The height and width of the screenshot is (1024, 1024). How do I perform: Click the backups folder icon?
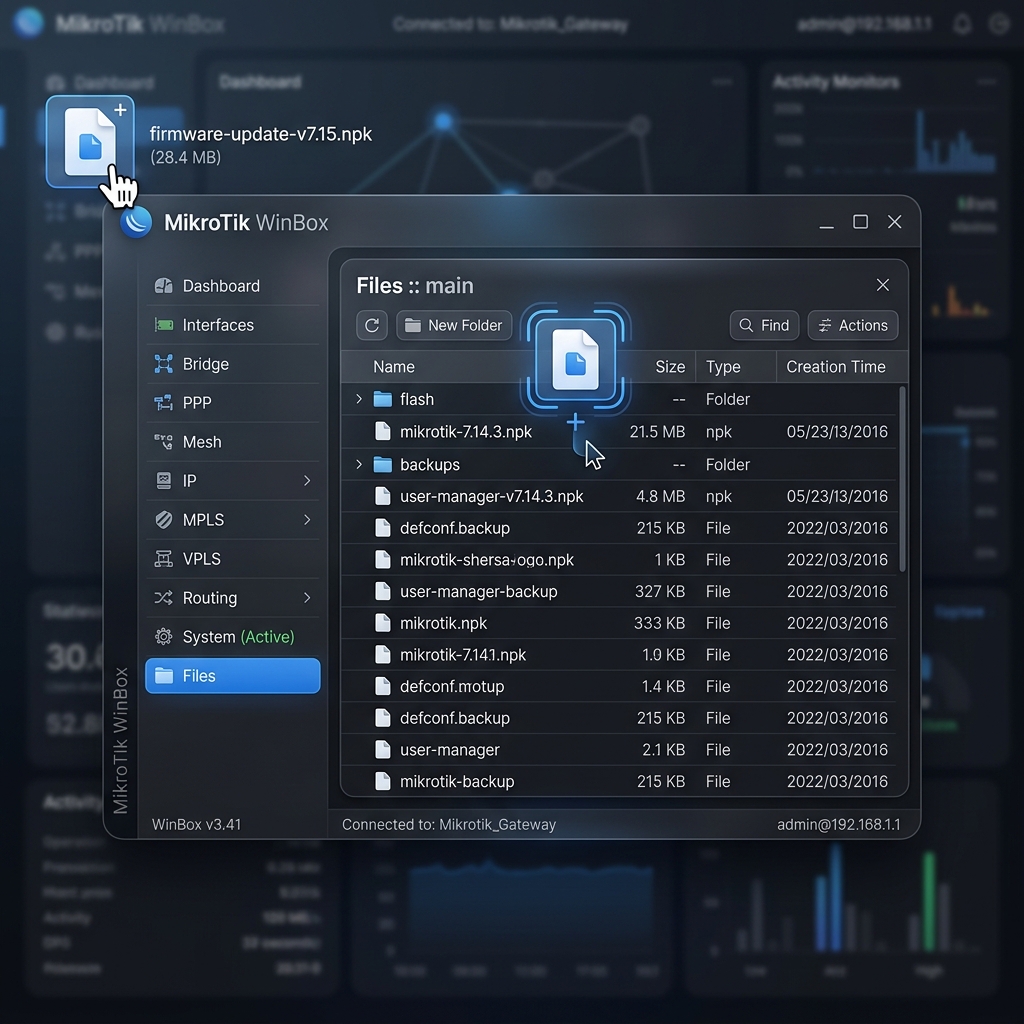383,464
